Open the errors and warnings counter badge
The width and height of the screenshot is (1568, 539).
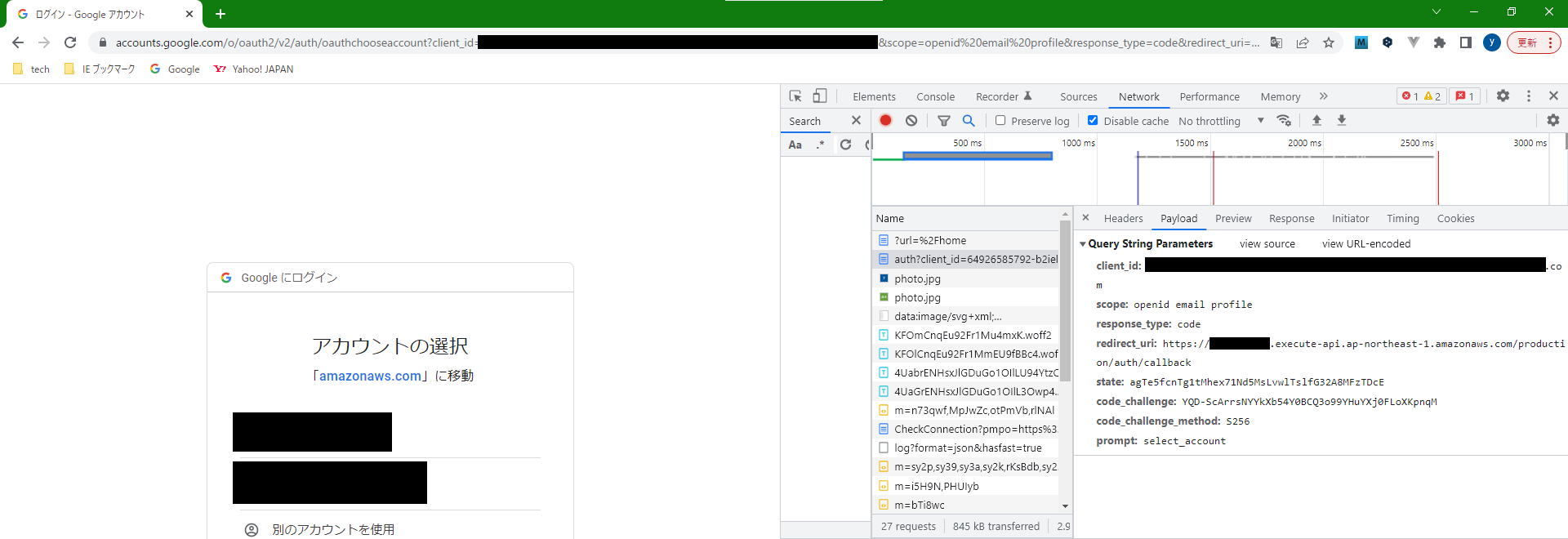coord(1421,96)
